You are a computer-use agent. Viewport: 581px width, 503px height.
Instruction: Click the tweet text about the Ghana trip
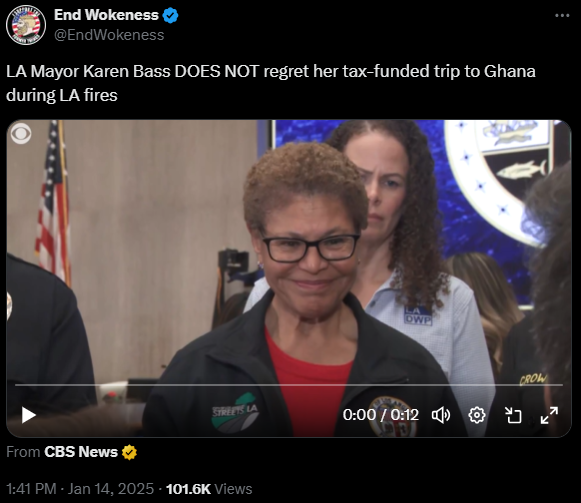click(x=270, y=83)
